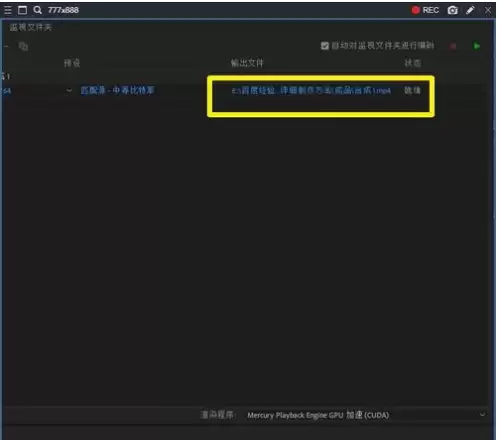Open the output file path link ending .mp4
Viewport: 500px width, 440px height.
[311, 91]
